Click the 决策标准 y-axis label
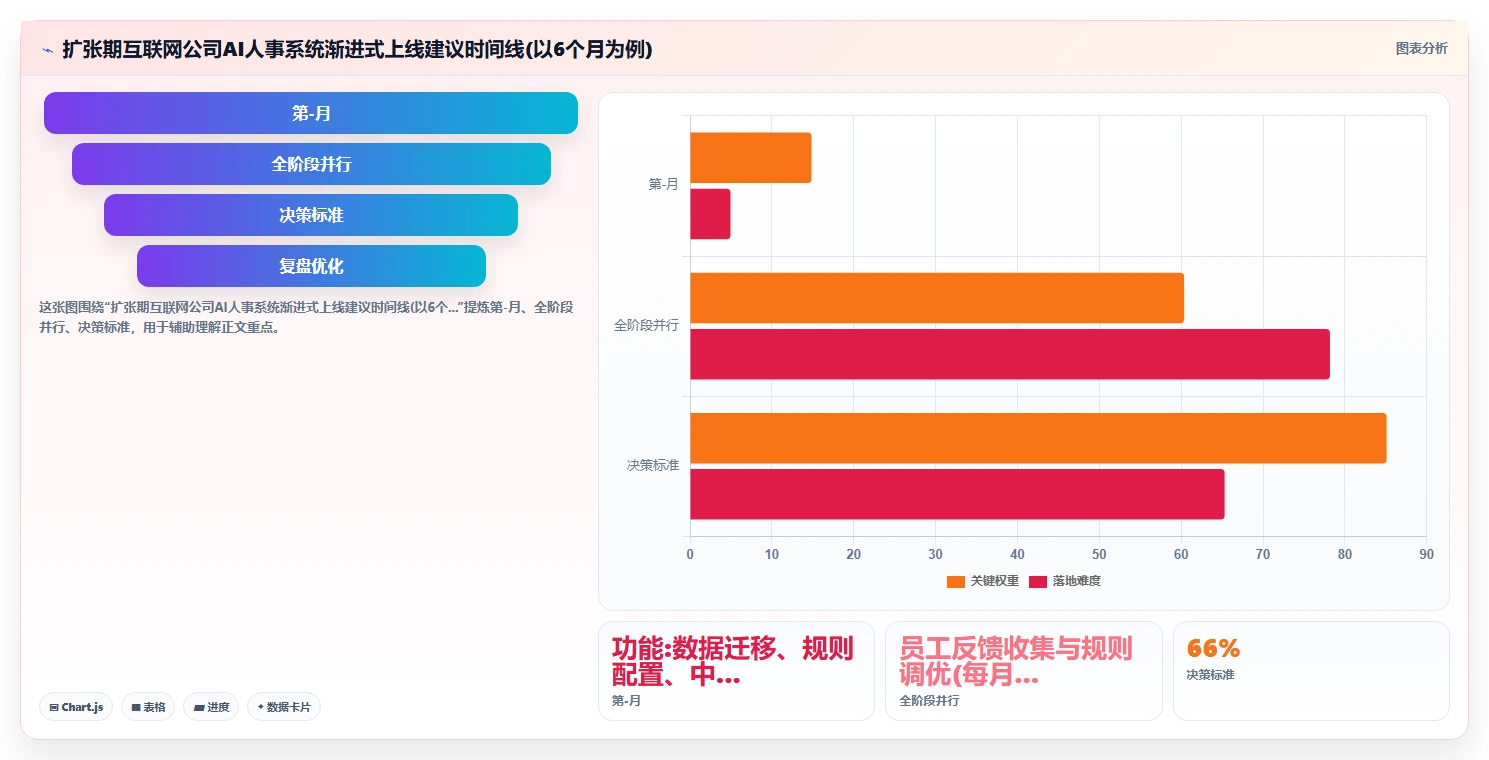Viewport: 1489px width, 760px height. point(653,465)
